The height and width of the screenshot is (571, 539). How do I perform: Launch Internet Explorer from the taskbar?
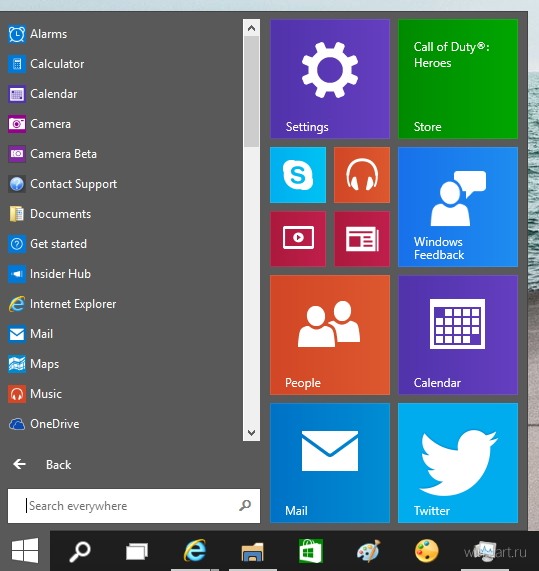click(195, 551)
